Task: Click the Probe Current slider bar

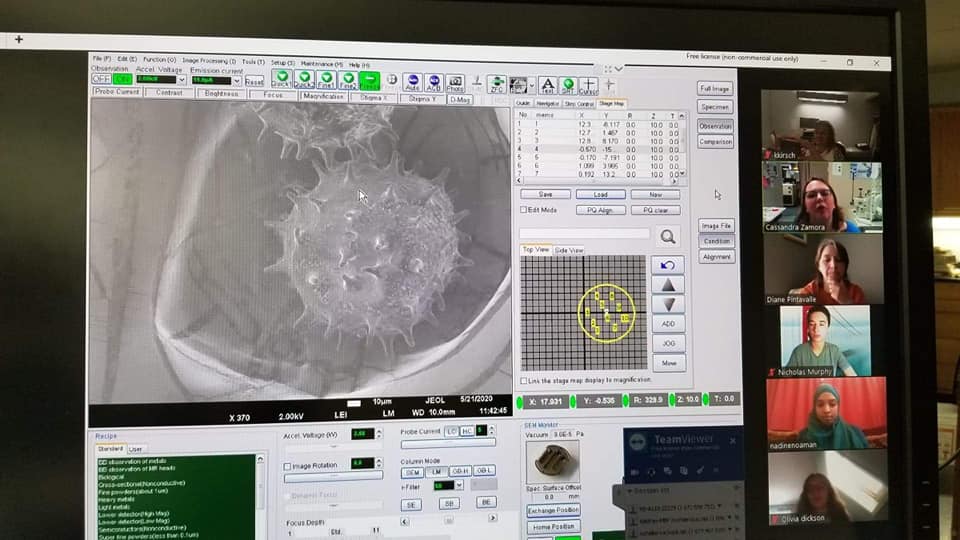Action: click(x=448, y=444)
